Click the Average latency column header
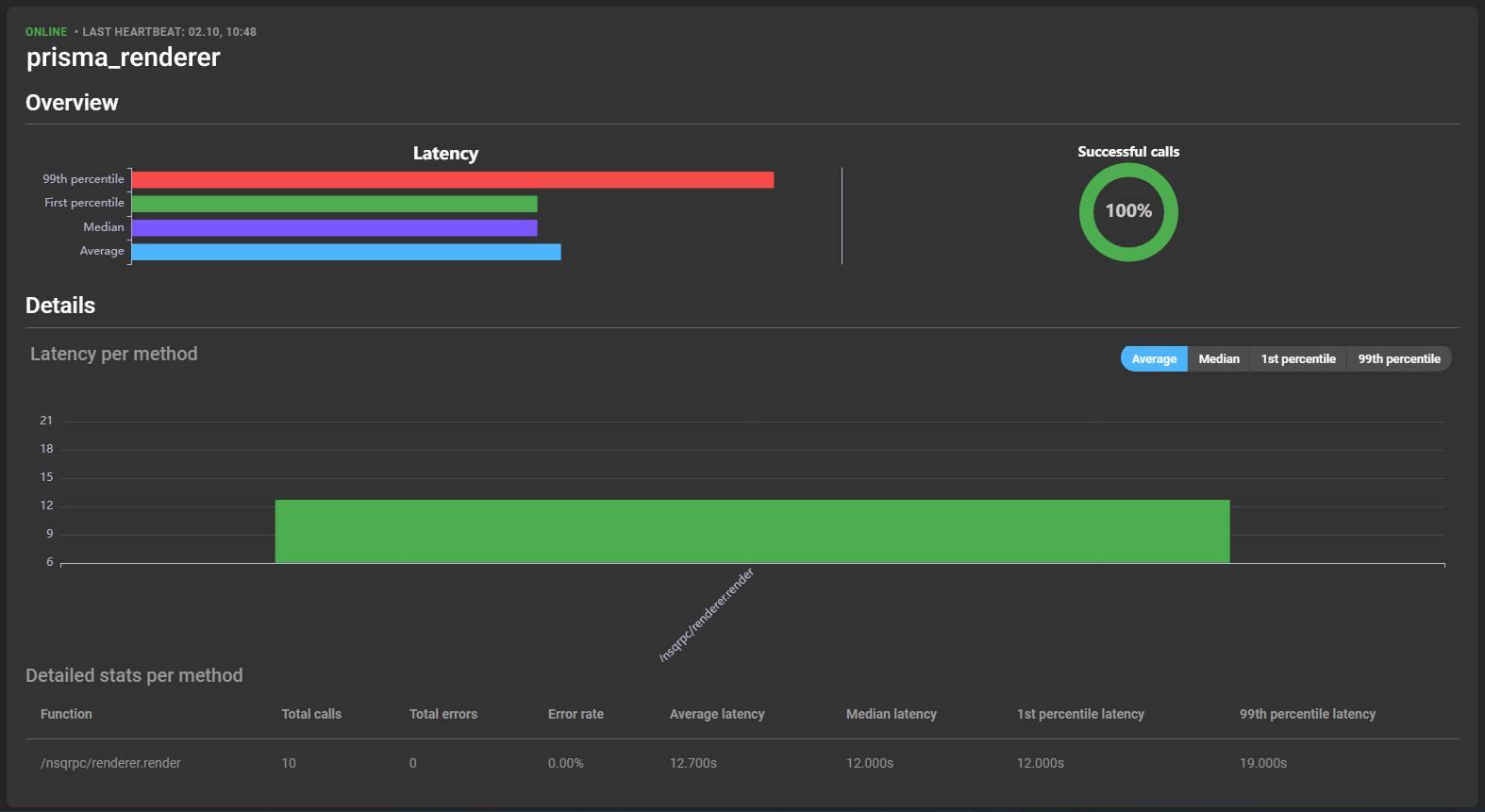The width and height of the screenshot is (1485, 812). [717, 714]
